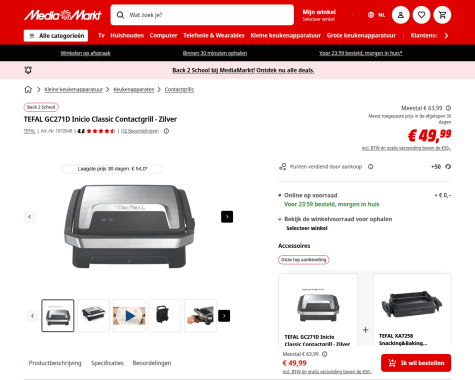Select the Computer category
The width and height of the screenshot is (475, 380).
pyautogui.click(x=163, y=36)
